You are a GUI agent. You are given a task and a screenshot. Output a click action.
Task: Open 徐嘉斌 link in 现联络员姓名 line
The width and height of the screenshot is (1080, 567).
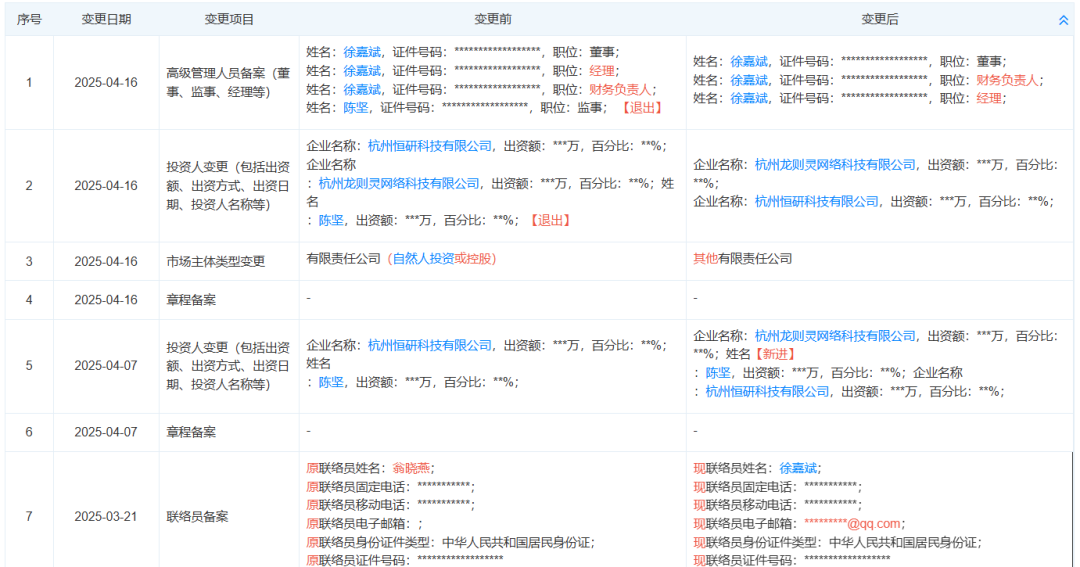pyautogui.click(x=799, y=468)
